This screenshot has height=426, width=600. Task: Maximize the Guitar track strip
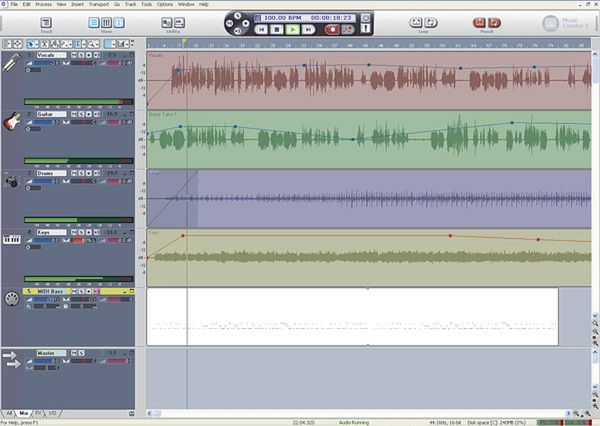point(132,114)
